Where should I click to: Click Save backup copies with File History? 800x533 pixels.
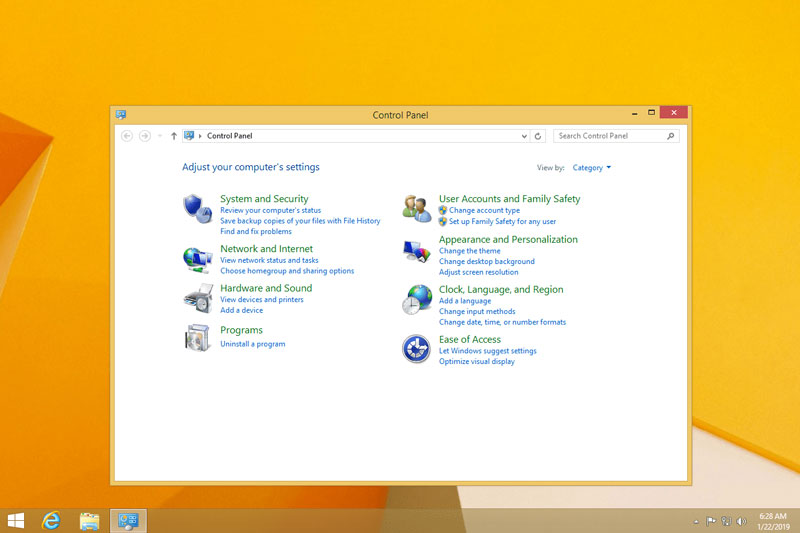(x=300, y=221)
